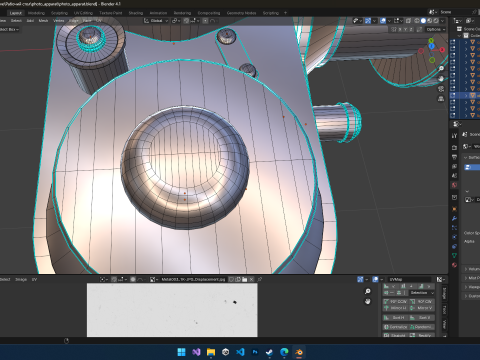Click the red X axis on navigation gizmo
The width and height of the screenshot is (480, 360).
442,50
